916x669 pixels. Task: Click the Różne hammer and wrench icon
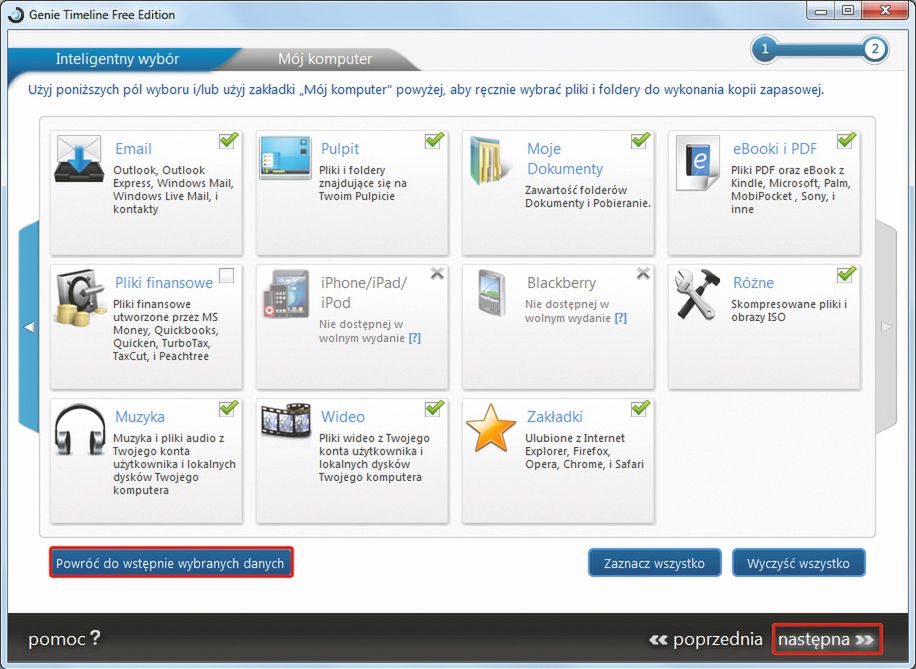click(x=698, y=294)
